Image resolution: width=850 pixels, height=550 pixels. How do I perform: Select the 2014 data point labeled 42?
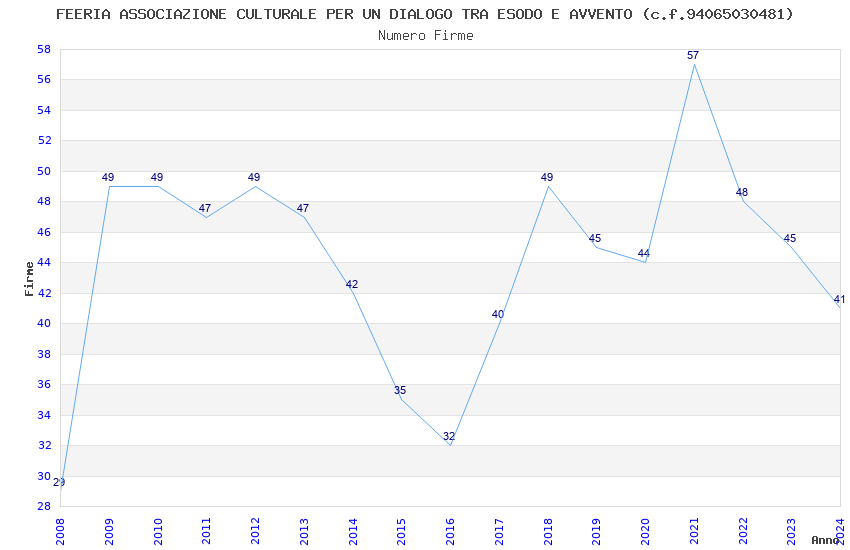352,284
